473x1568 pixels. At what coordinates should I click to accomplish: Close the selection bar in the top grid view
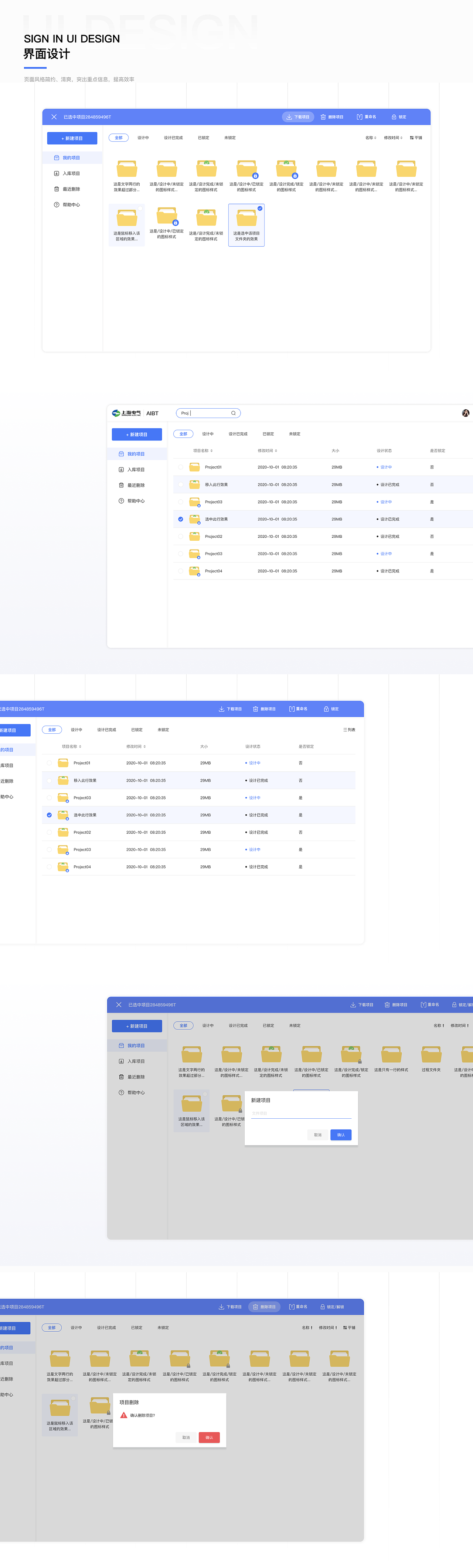point(54,117)
